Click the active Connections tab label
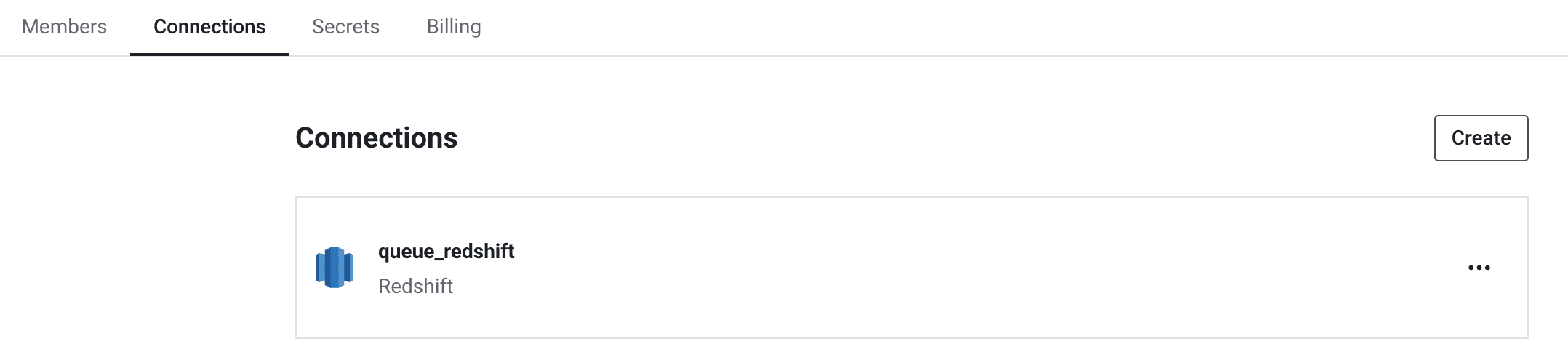Viewport: 1568px width, 352px height. click(209, 27)
